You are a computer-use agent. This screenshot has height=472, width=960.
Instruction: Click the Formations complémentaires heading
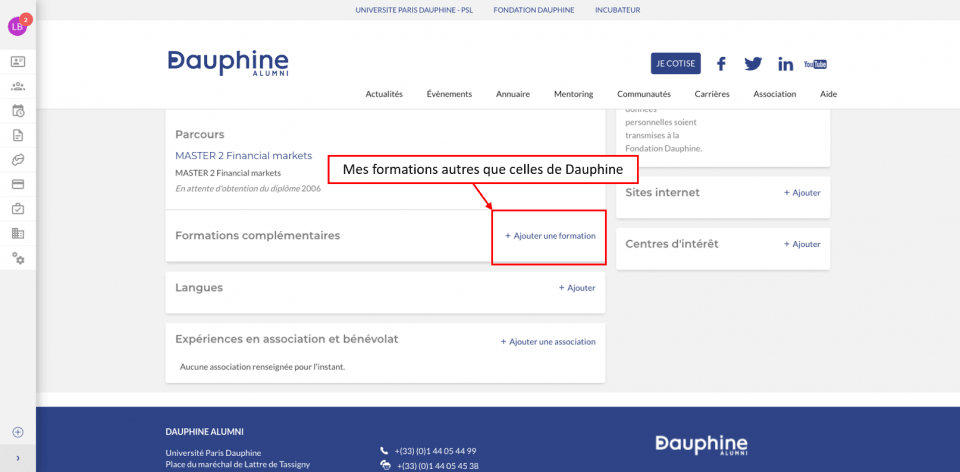pos(257,236)
